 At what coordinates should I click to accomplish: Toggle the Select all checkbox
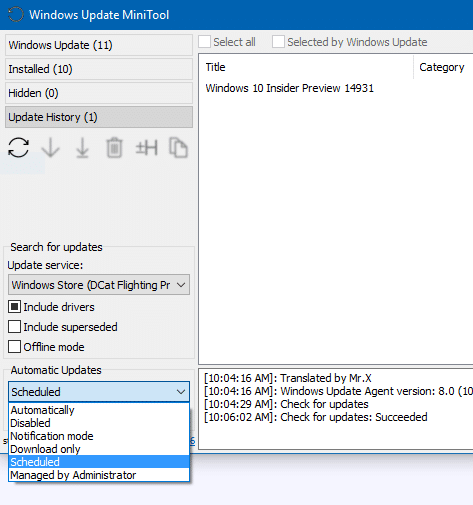(x=205, y=42)
